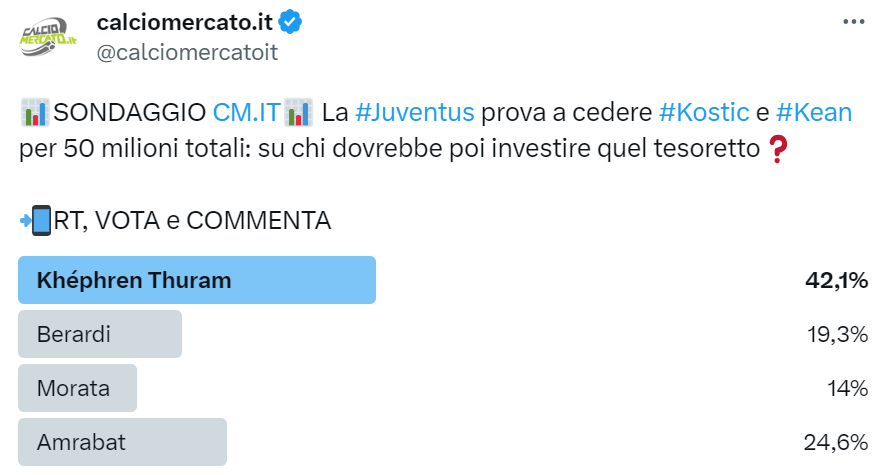Viewport: 889px width, 475px height.
Task: Click the first bar chart emoji before SONDAGGIO
Action: (35, 112)
